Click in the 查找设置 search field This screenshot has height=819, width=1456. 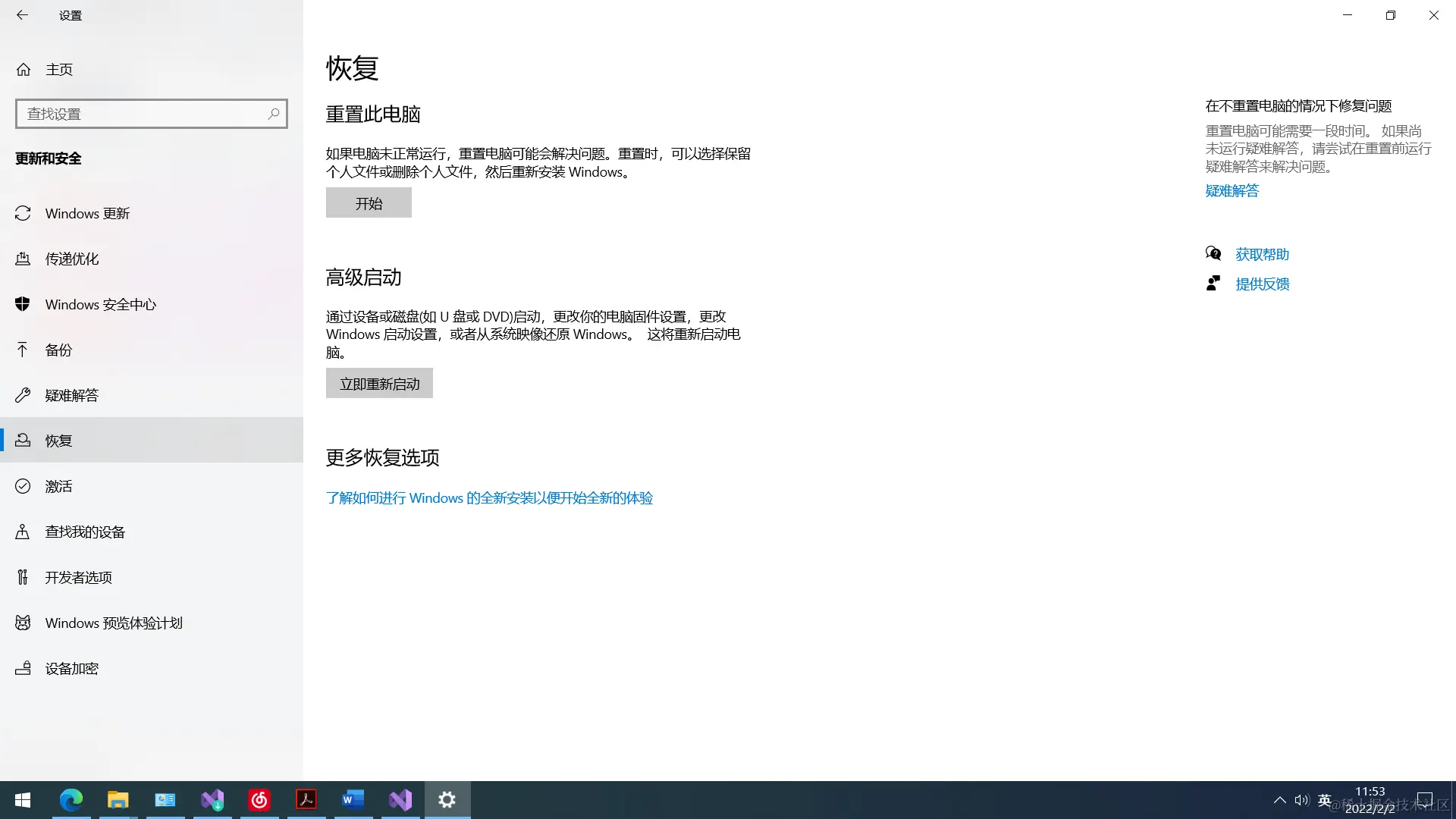140,114
